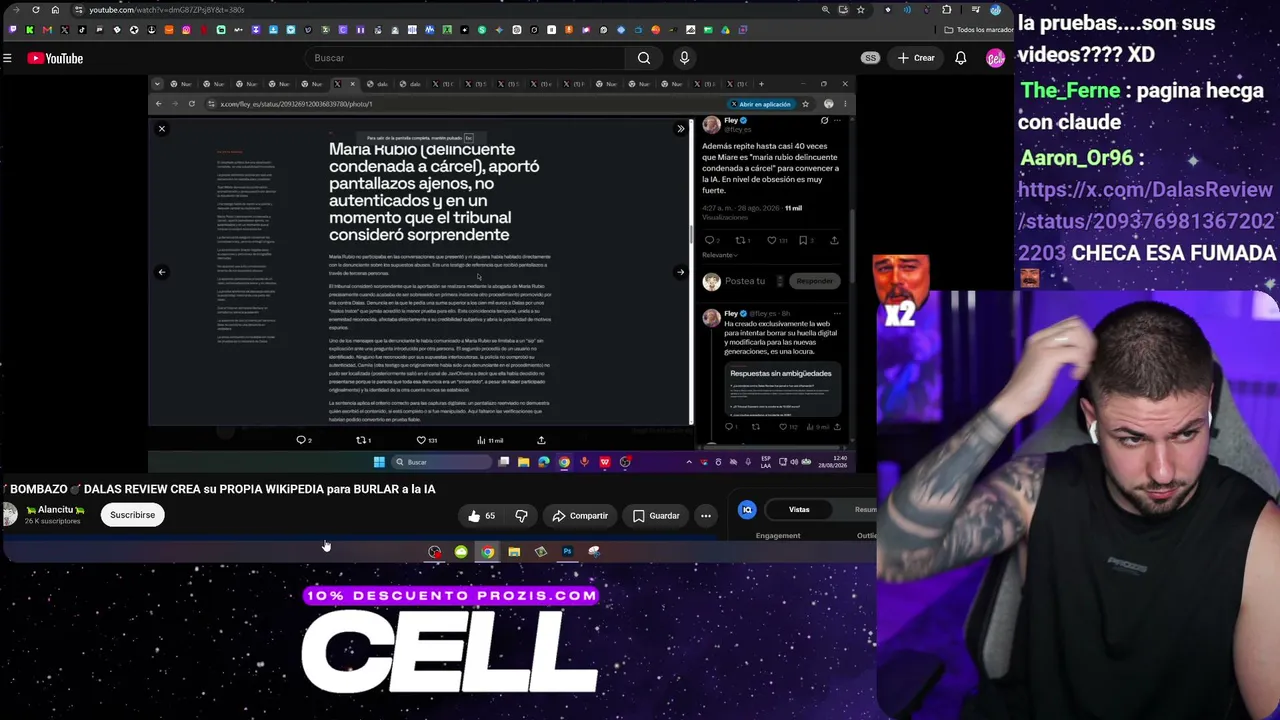This screenshot has width=1280, height=720.
Task: Go to browser home page
Action: click(x=55, y=10)
